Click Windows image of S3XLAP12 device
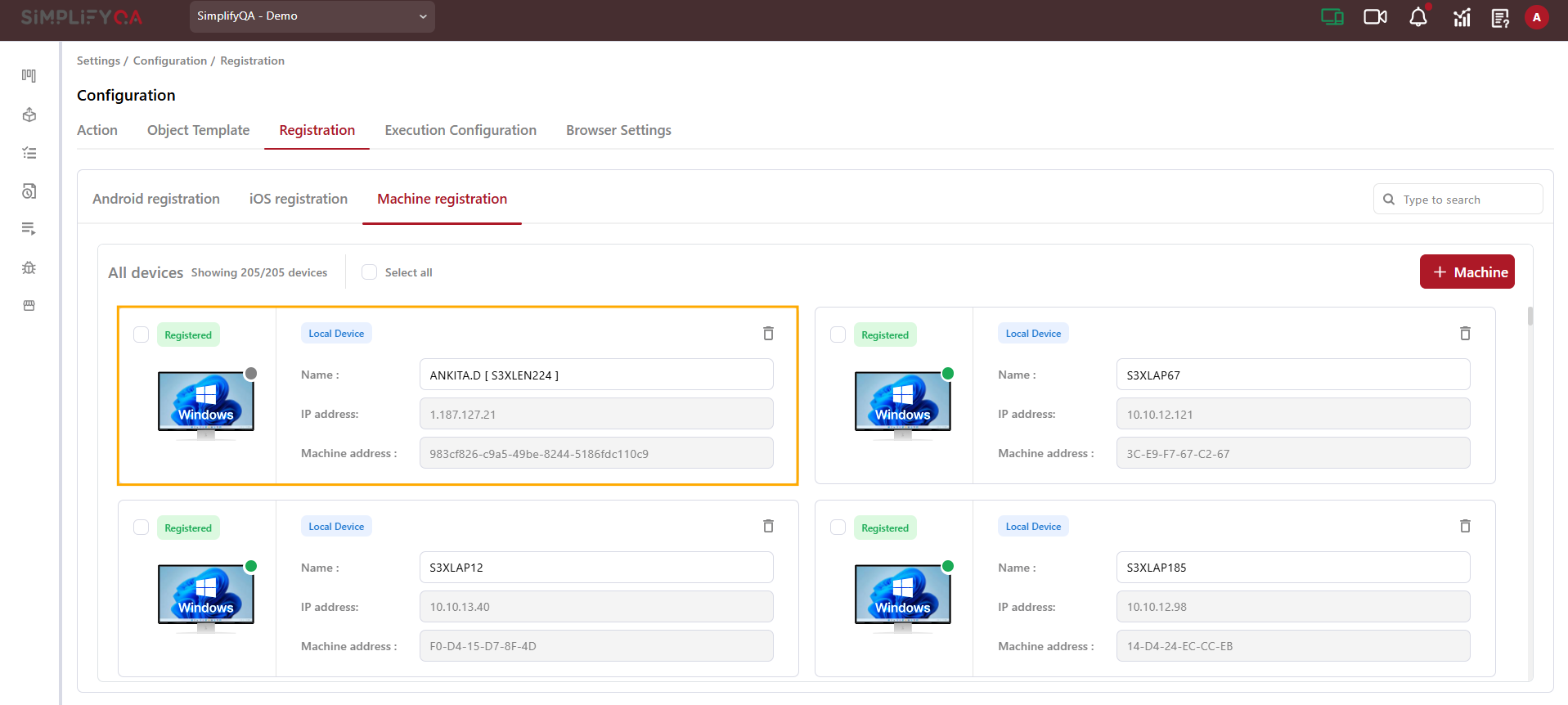The width and height of the screenshot is (1568, 705). 206,598
